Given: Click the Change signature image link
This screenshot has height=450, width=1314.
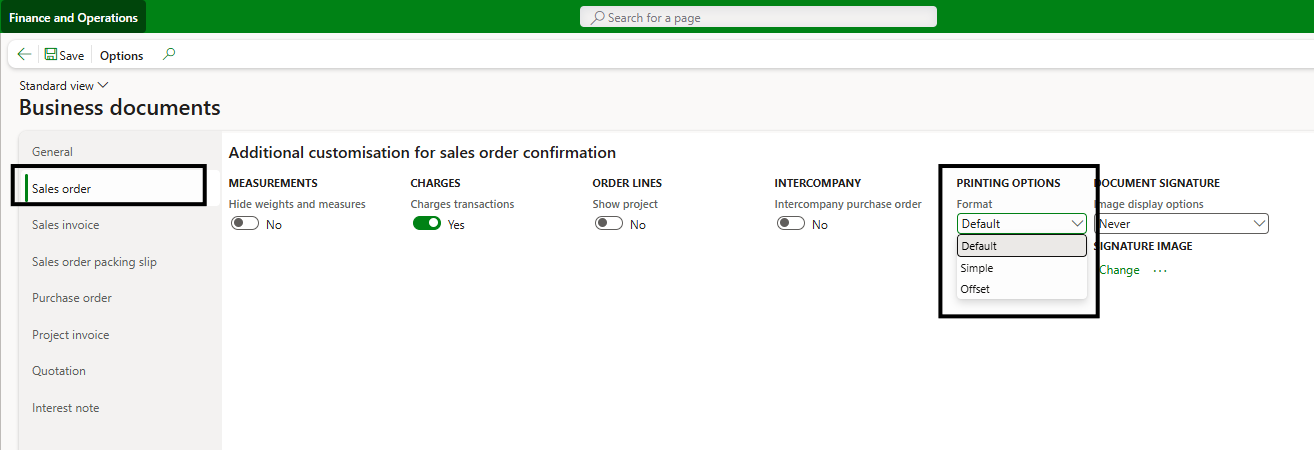Looking at the screenshot, I should tap(1119, 270).
